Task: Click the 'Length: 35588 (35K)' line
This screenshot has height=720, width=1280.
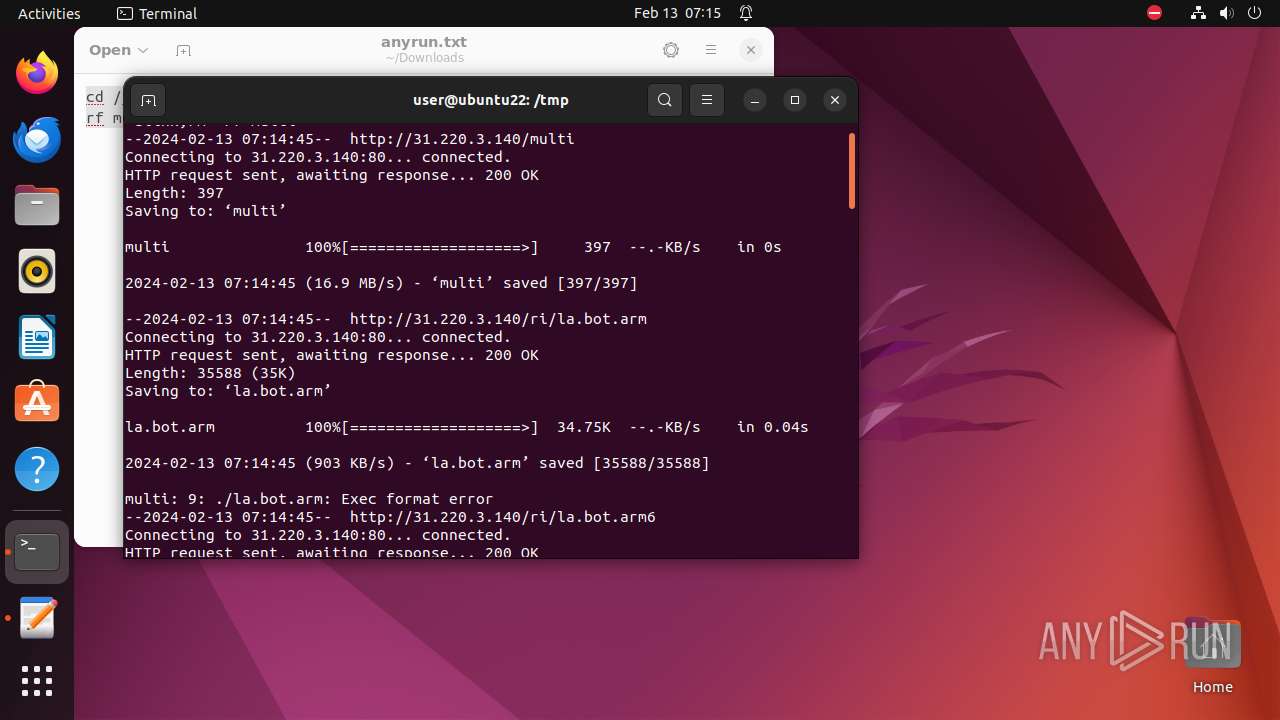Action: pyautogui.click(x=210, y=373)
